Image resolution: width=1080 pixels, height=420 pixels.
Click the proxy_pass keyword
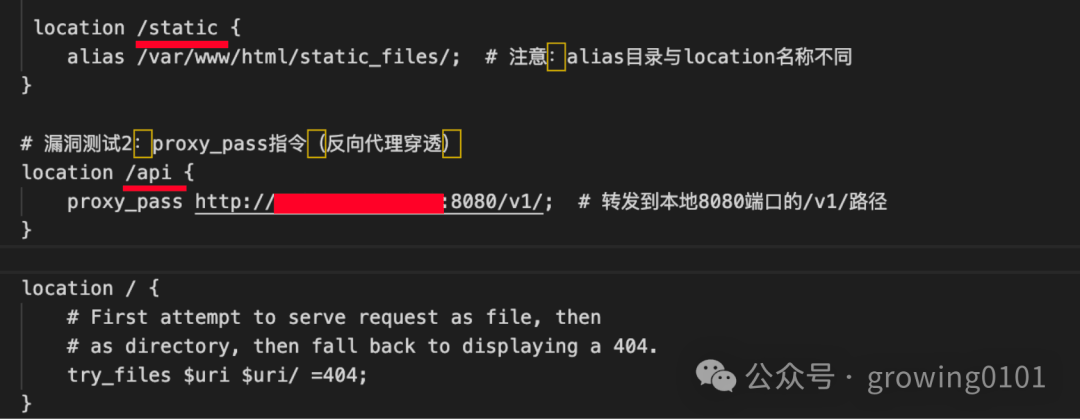point(125,202)
